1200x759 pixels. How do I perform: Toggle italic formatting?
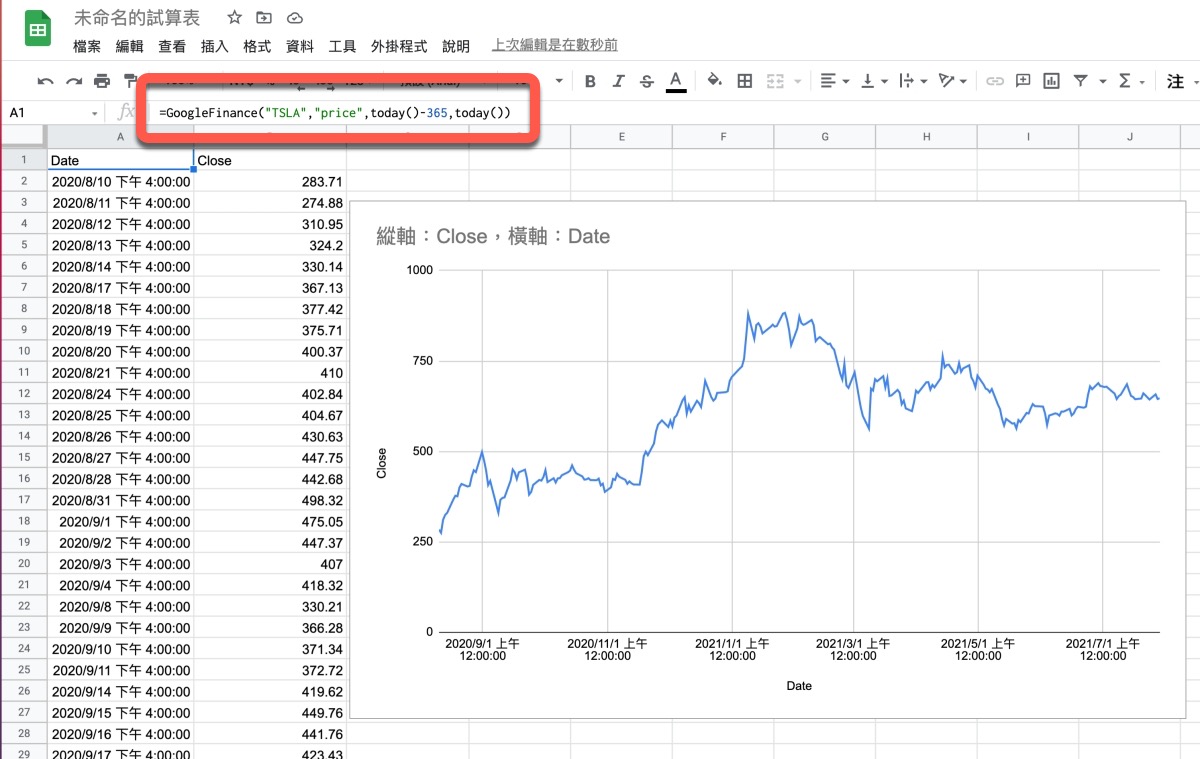(618, 81)
